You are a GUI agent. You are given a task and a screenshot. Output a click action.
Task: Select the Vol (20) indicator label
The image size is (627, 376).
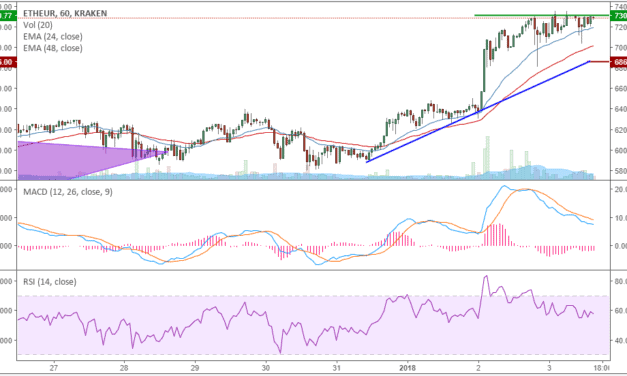pos(38,25)
